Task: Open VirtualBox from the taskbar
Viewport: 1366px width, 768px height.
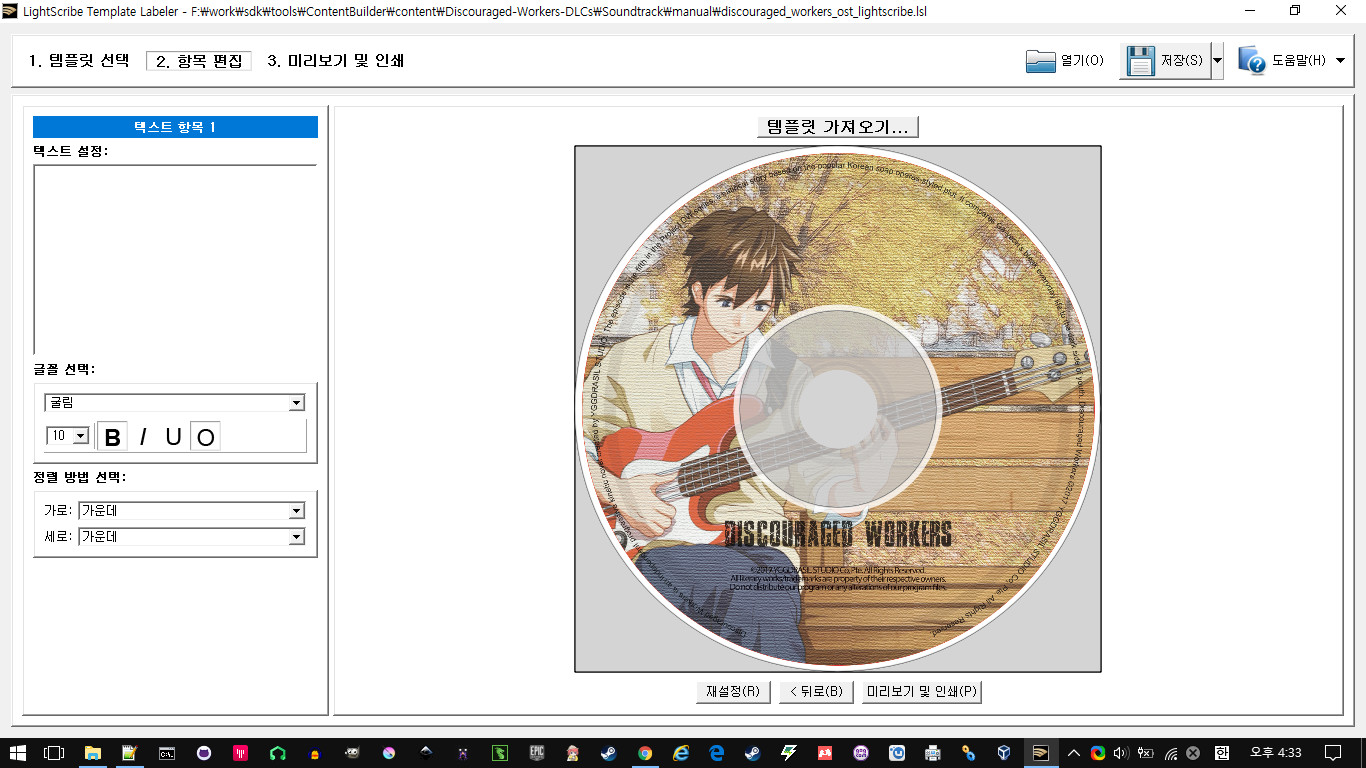Action: click(x=1004, y=753)
